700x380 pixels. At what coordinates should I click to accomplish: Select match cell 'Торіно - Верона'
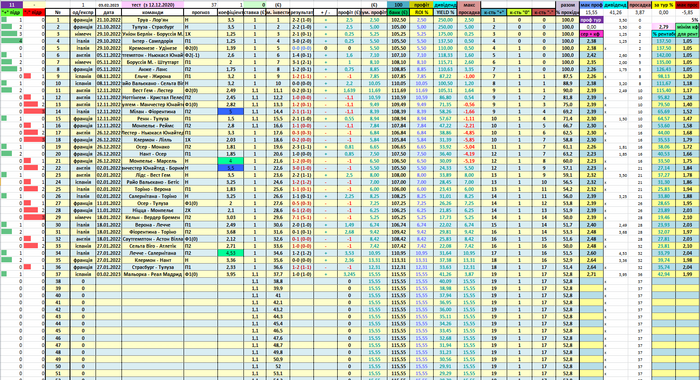(152, 189)
